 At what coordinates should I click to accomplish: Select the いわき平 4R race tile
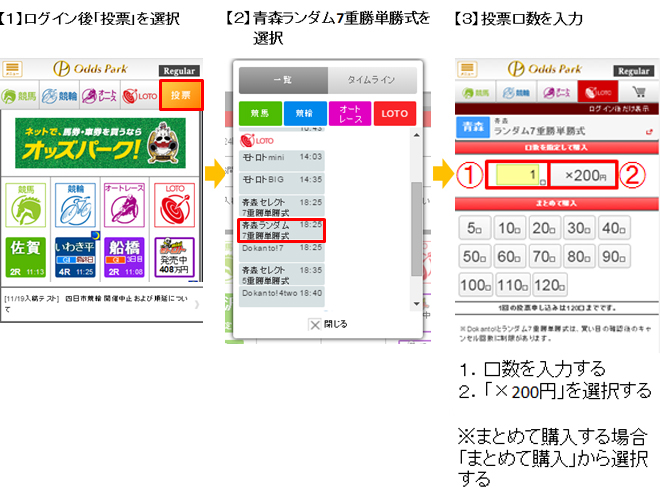point(75,257)
